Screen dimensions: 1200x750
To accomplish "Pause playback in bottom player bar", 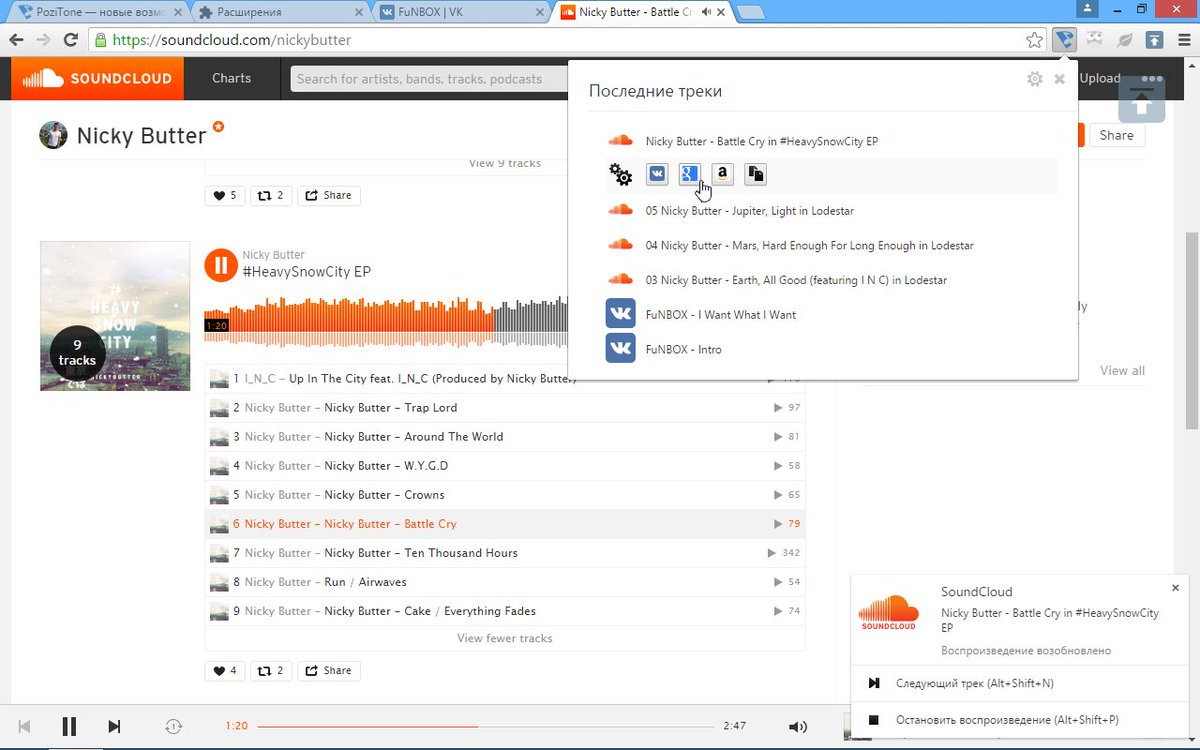I will (x=69, y=726).
